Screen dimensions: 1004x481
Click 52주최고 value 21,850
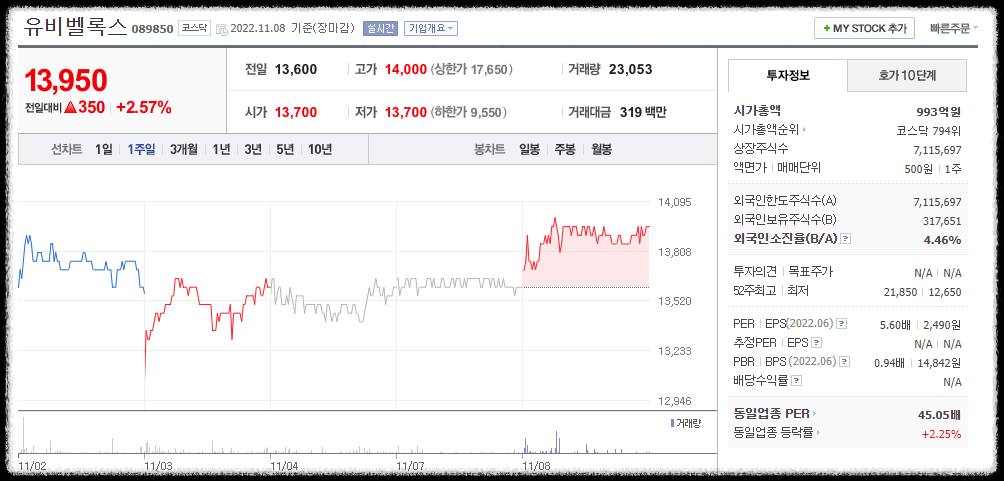pyautogui.click(x=900, y=292)
